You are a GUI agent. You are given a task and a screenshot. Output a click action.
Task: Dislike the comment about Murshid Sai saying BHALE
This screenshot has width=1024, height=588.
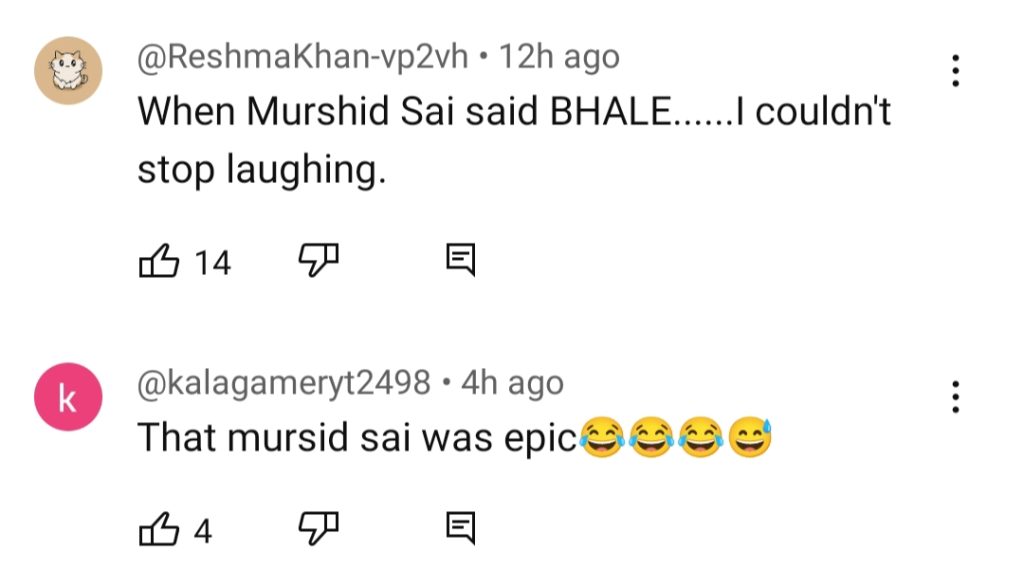click(x=319, y=261)
